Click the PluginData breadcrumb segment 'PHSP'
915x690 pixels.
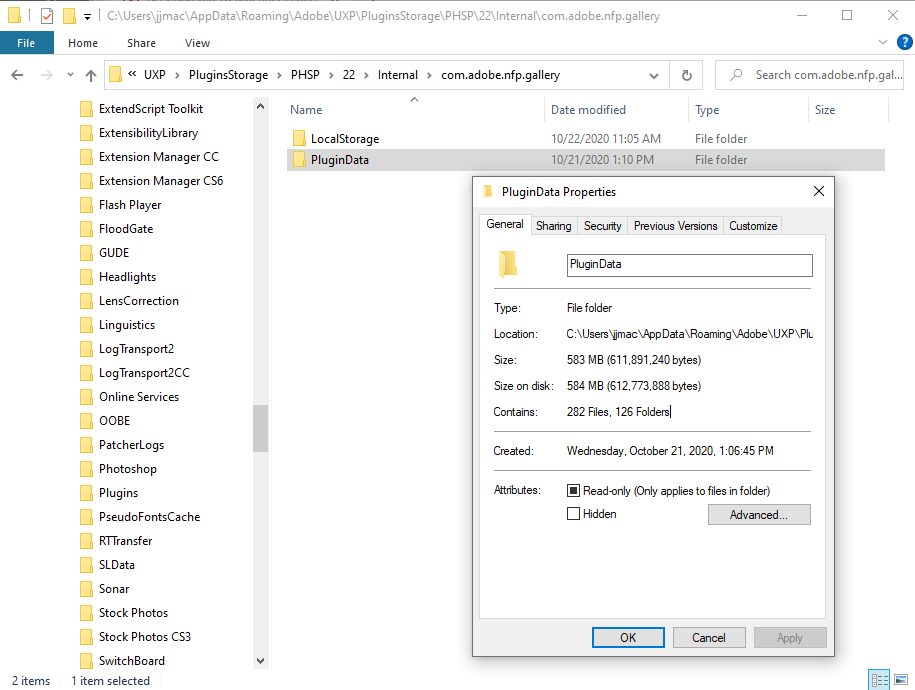[305, 75]
